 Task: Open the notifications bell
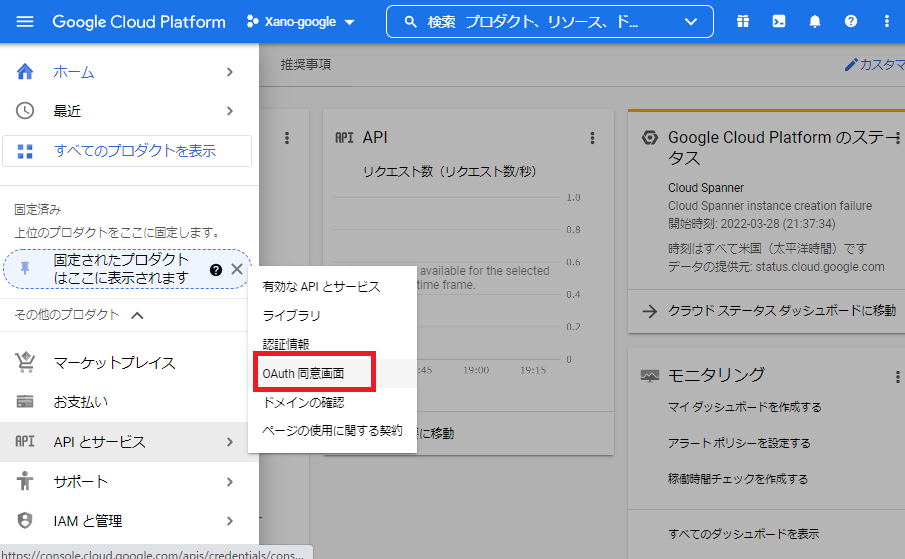[814, 22]
